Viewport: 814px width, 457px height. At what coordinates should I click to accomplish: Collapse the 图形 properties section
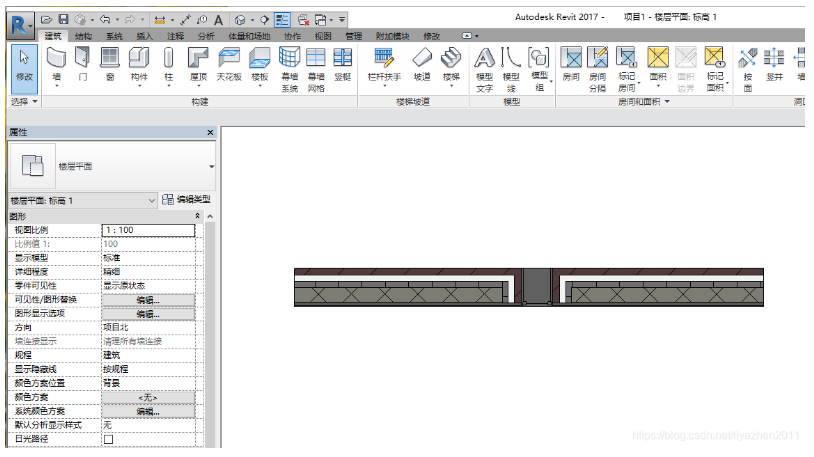[x=197, y=216]
